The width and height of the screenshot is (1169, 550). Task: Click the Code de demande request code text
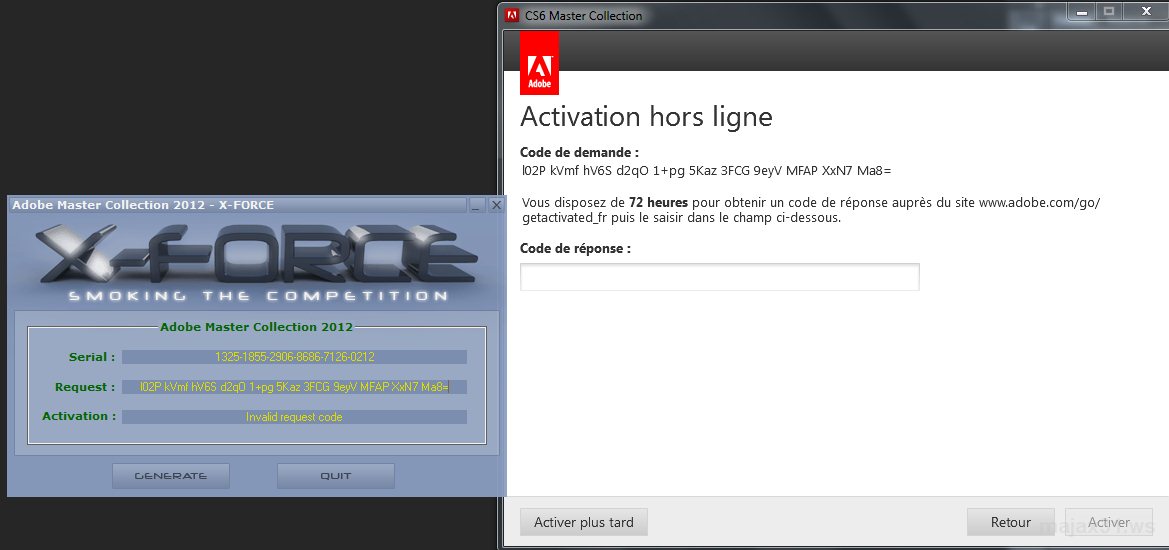pos(706,171)
